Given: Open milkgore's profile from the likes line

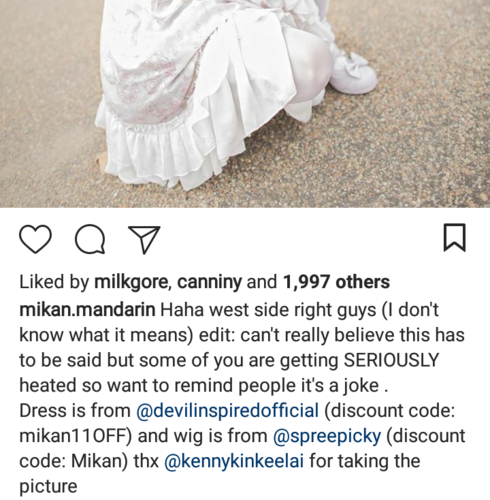Looking at the screenshot, I should pos(131,282).
